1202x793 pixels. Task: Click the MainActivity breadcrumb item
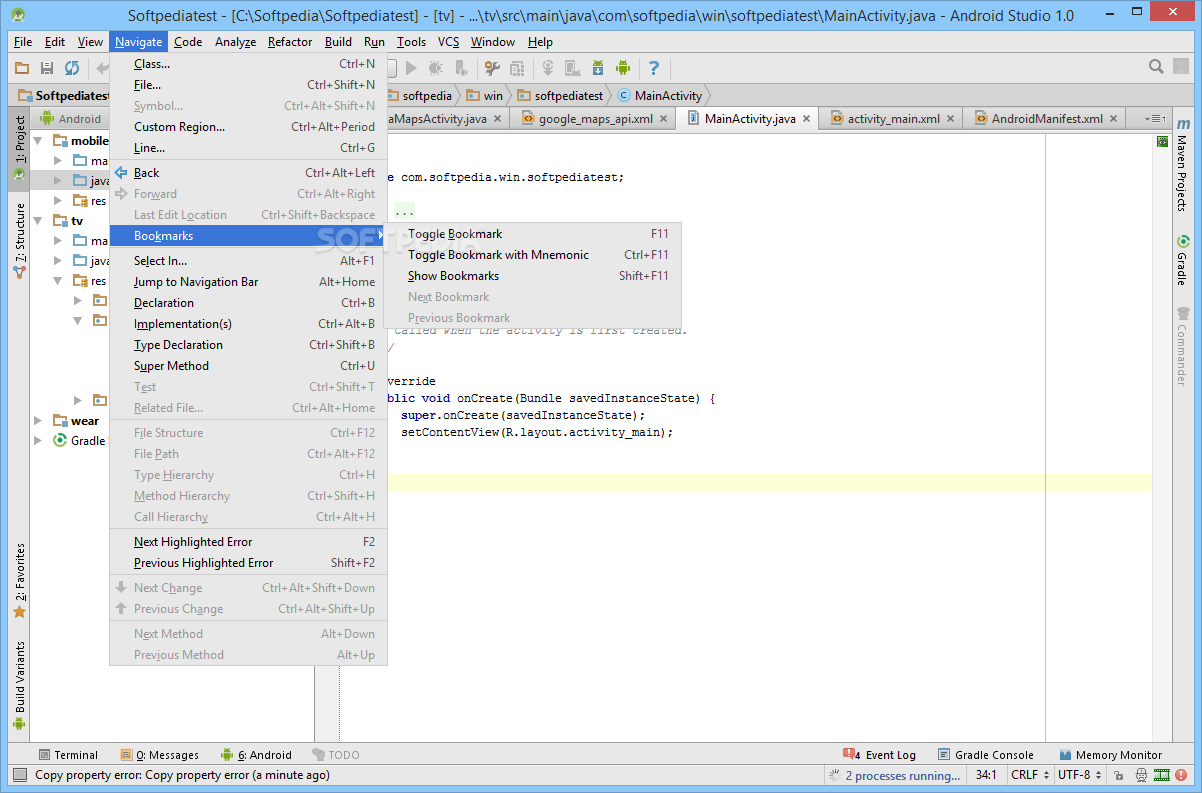(x=661, y=96)
